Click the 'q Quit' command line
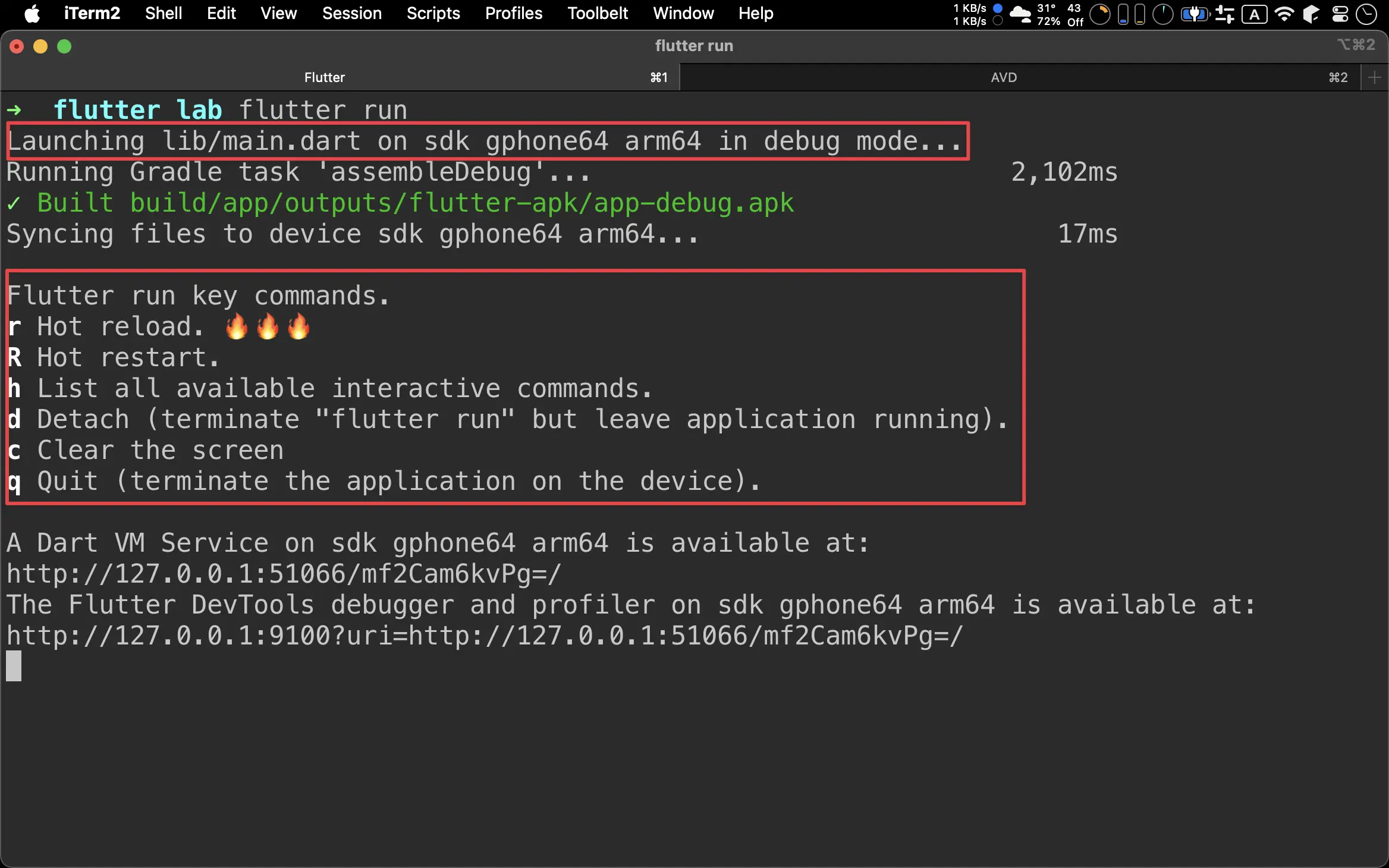Viewport: 1389px width, 868px height. pyautogui.click(x=384, y=482)
